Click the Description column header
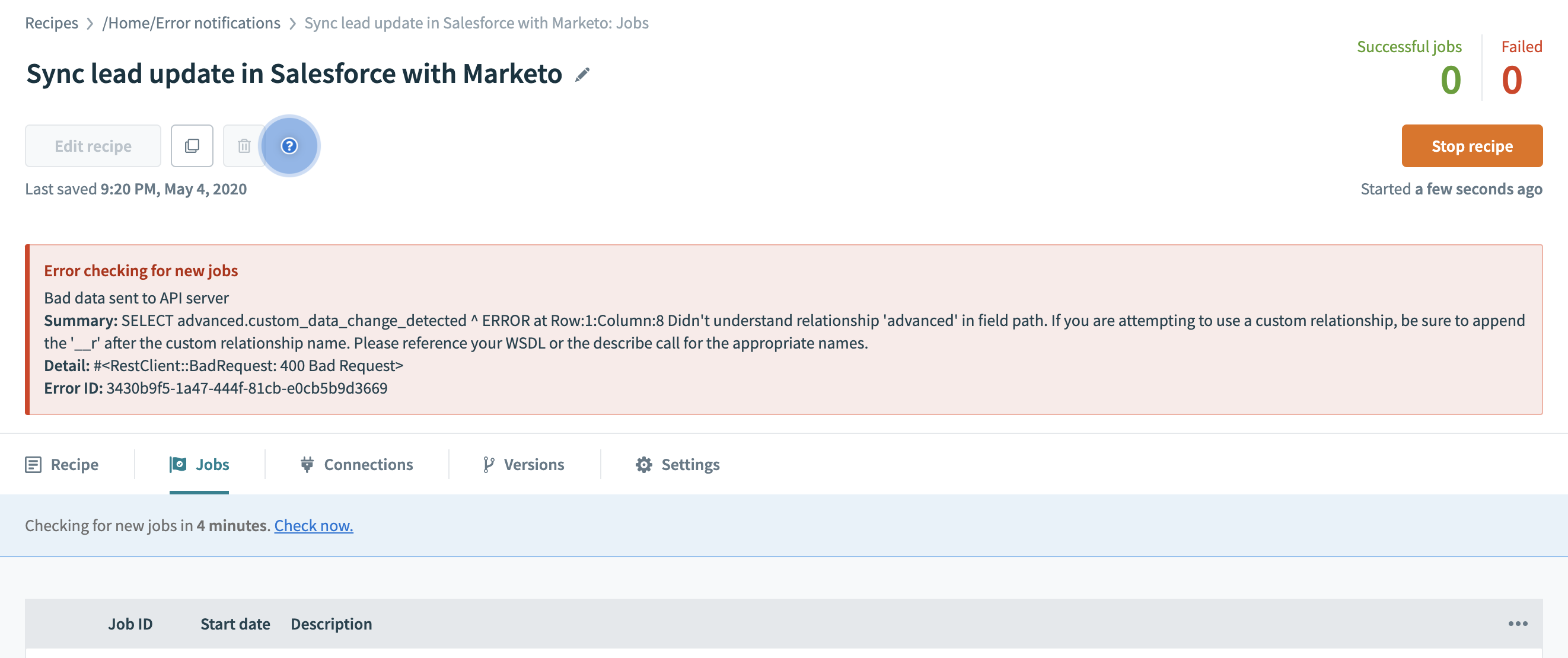 331,624
